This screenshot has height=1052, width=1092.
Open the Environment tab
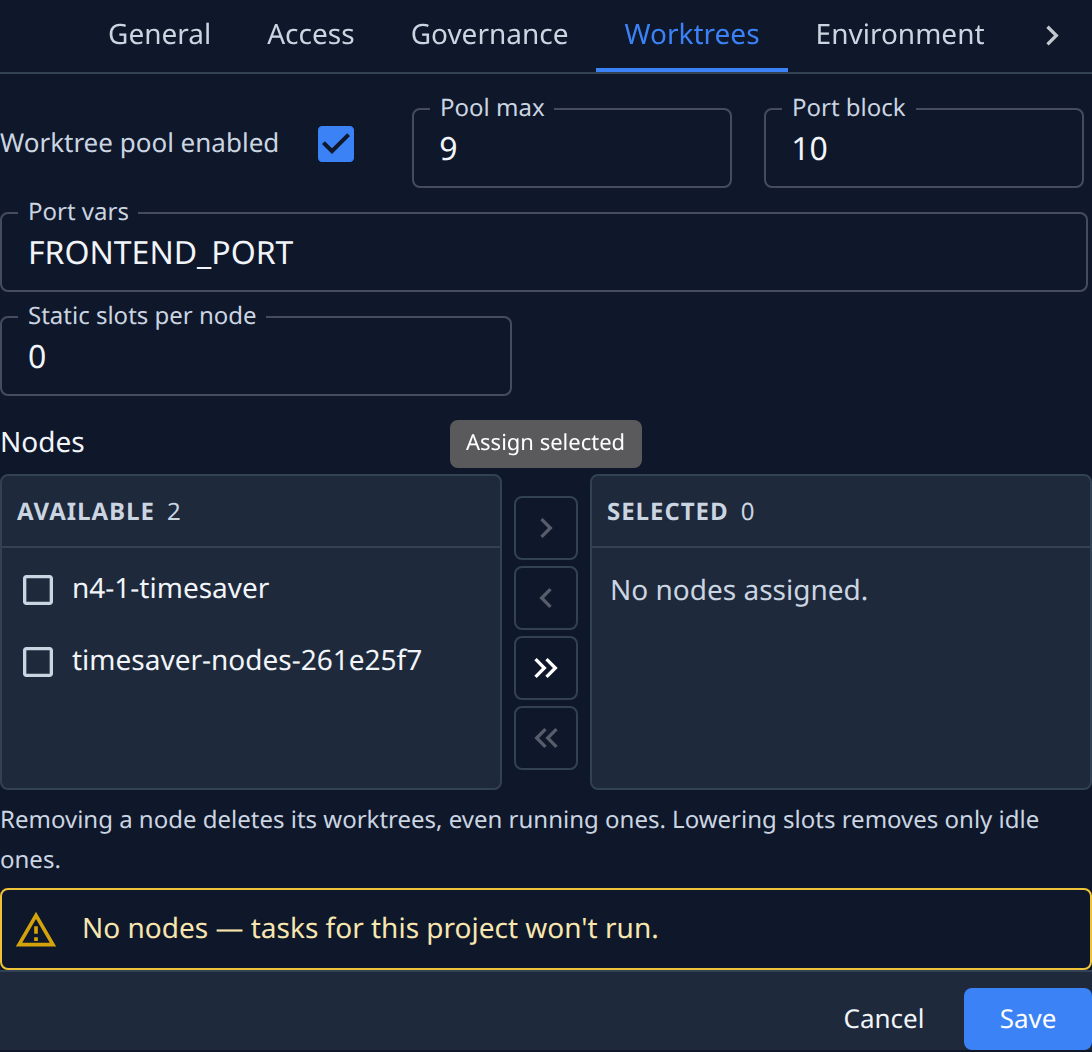[x=900, y=34]
